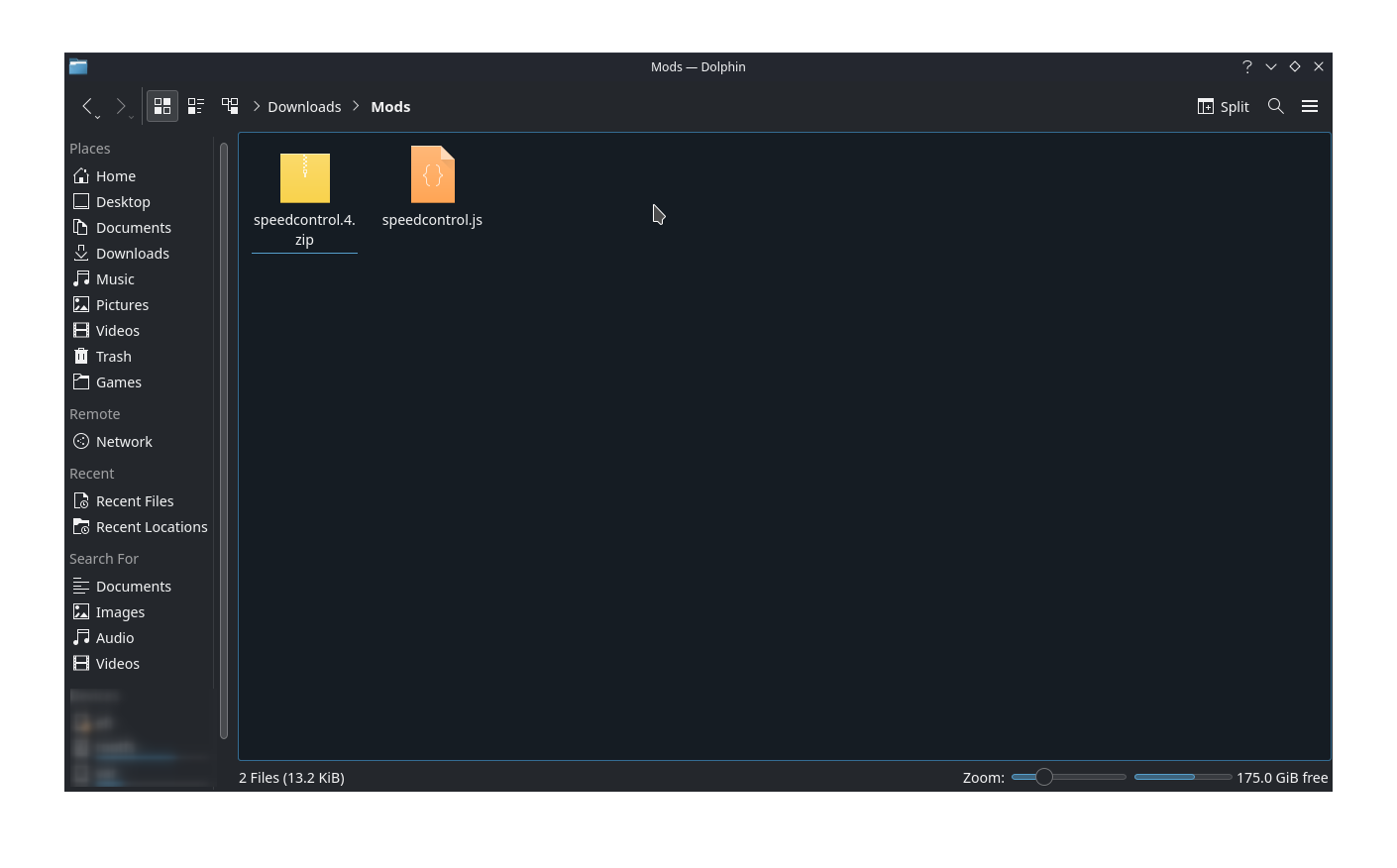Select the speedcontrol.4.zip archive
1397x868 pixels.
[304, 198]
